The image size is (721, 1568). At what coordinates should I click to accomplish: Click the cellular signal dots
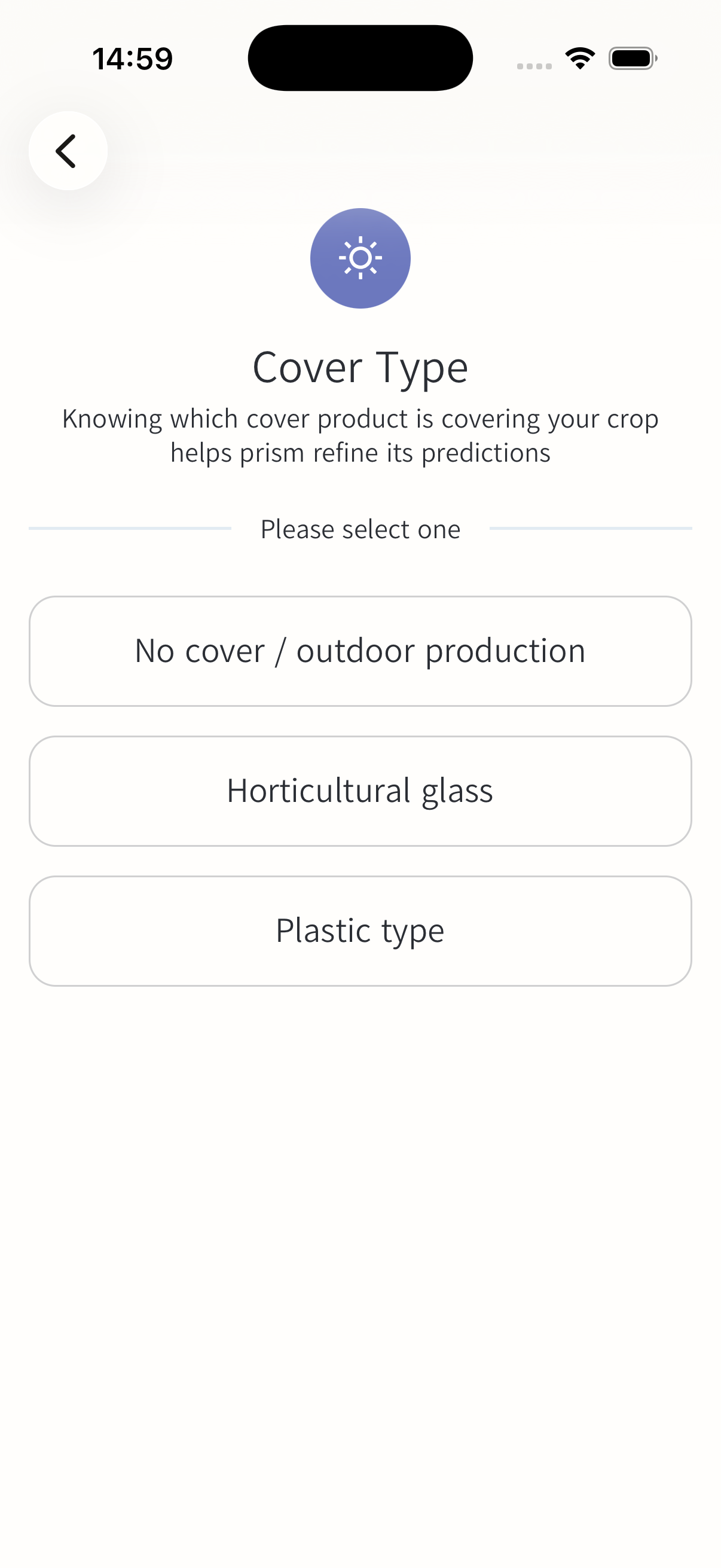[x=534, y=66]
